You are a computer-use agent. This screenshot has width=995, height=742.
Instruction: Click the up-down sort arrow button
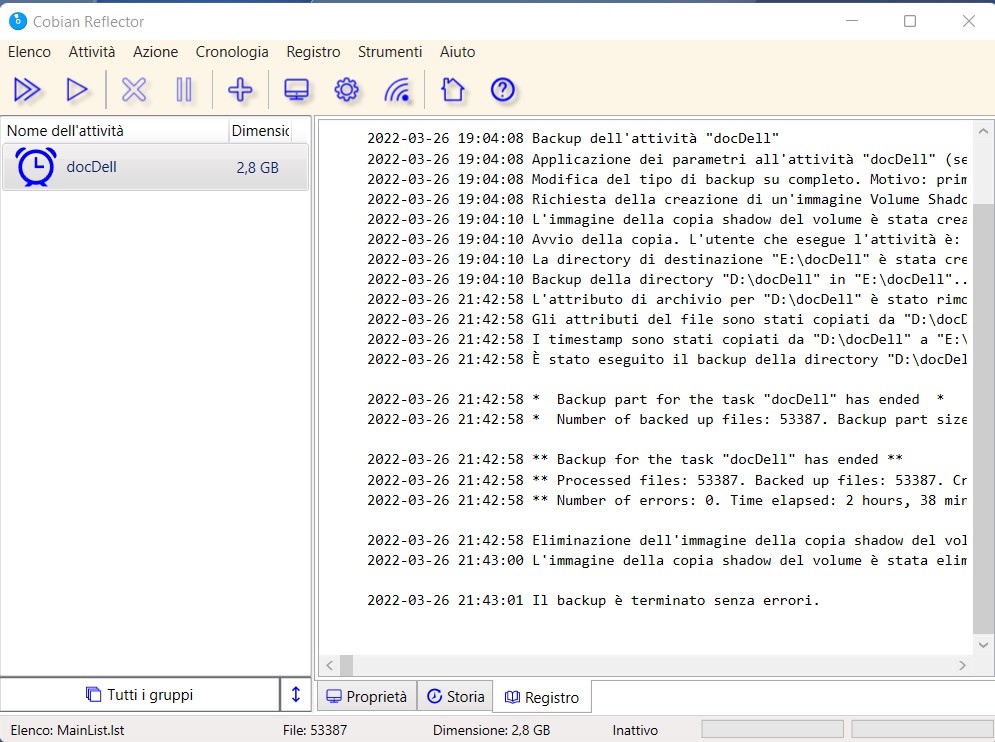click(x=296, y=694)
